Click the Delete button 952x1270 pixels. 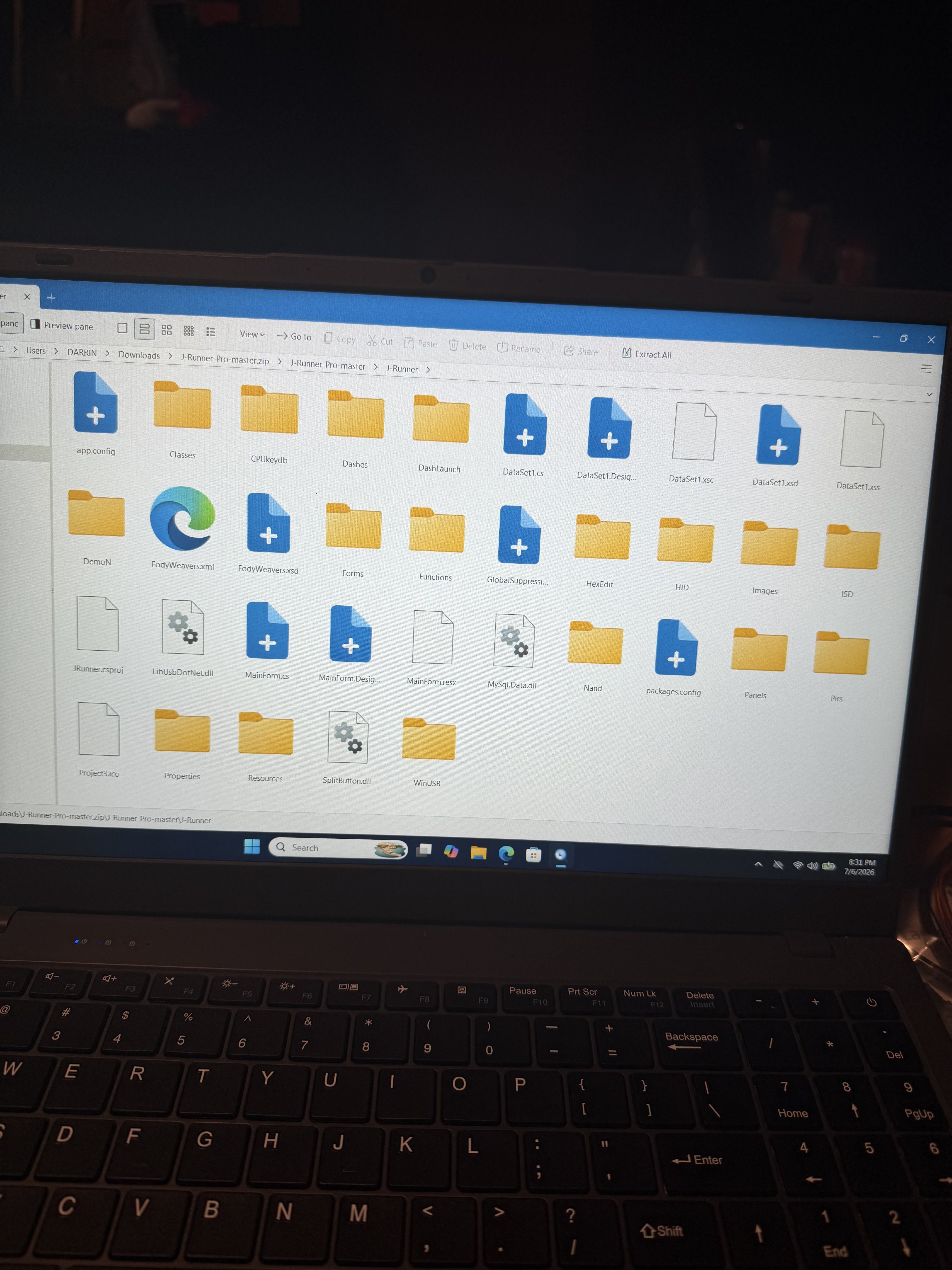pos(467,346)
